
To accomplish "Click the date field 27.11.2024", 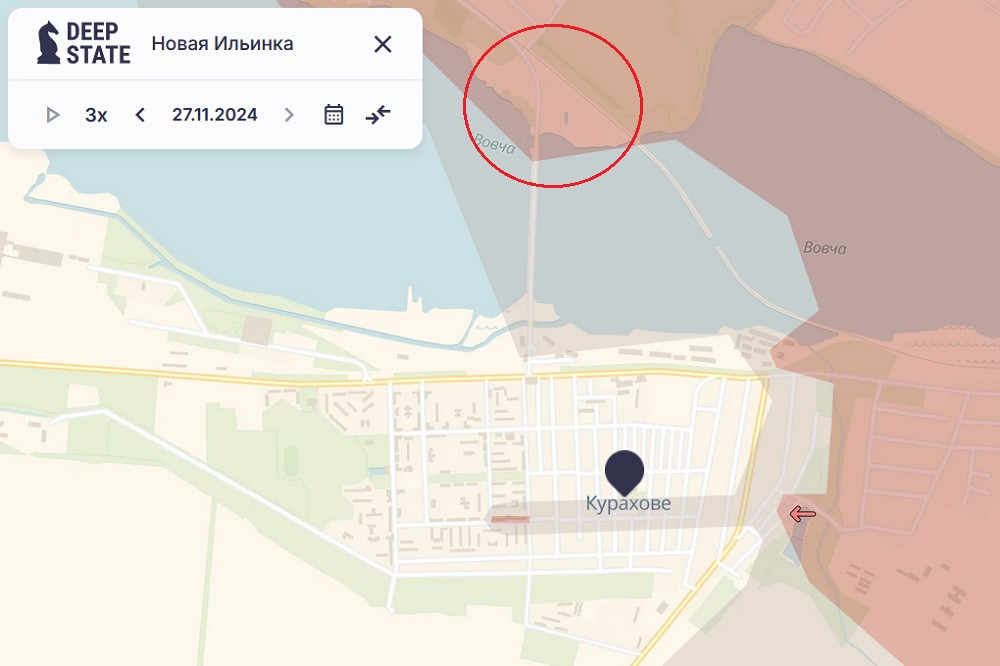I will coord(214,115).
